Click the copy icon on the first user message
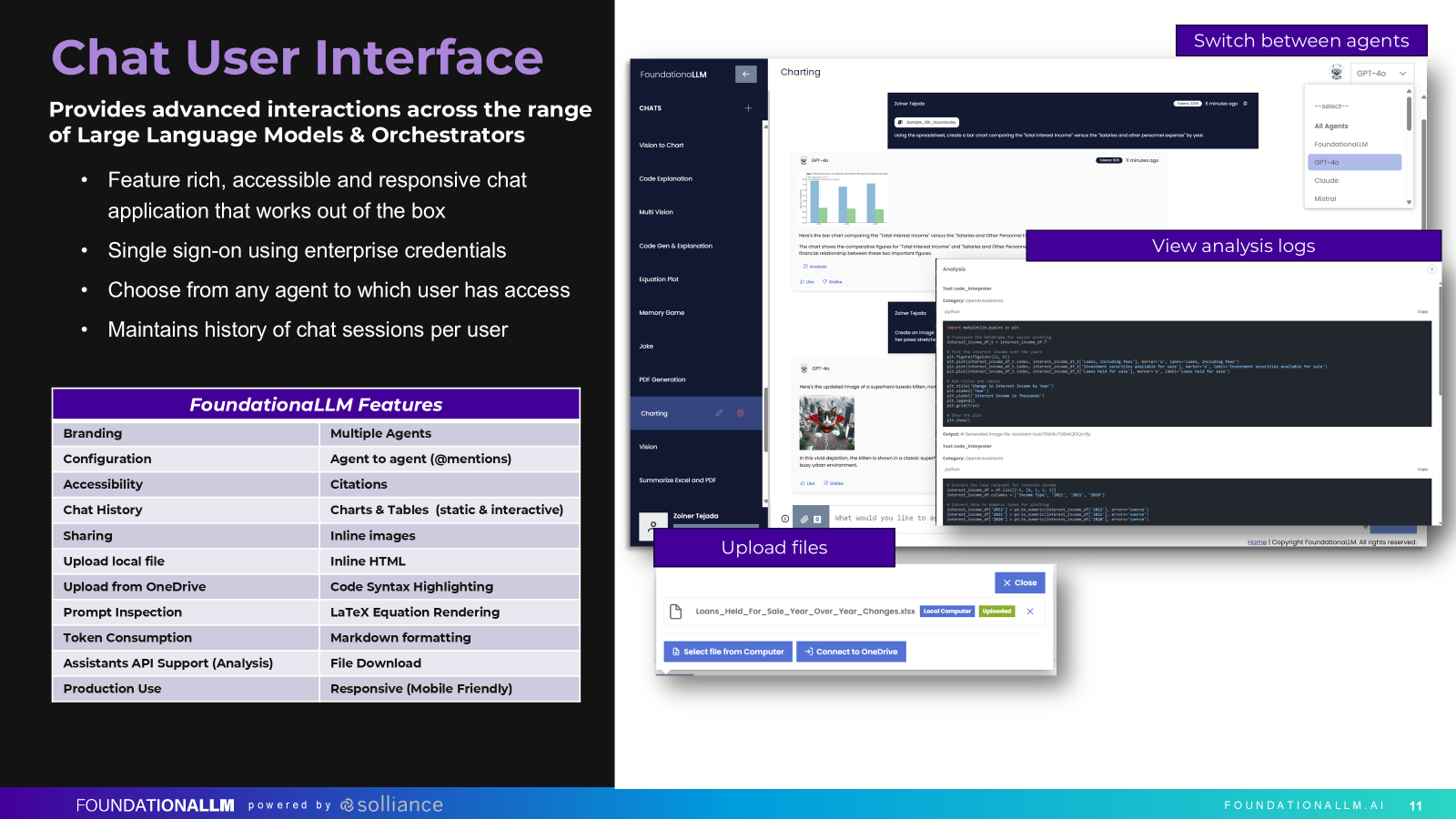 coord(1245,104)
